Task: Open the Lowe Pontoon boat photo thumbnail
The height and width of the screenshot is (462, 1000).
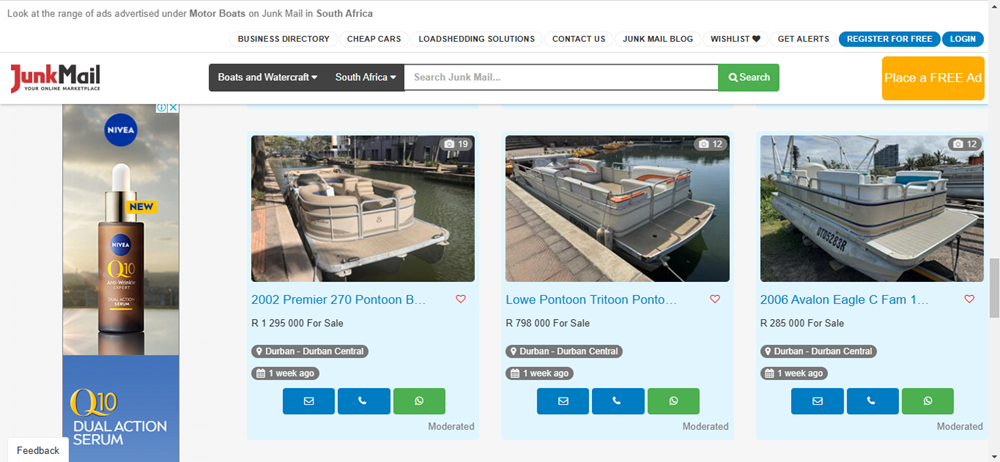Action: 617,209
